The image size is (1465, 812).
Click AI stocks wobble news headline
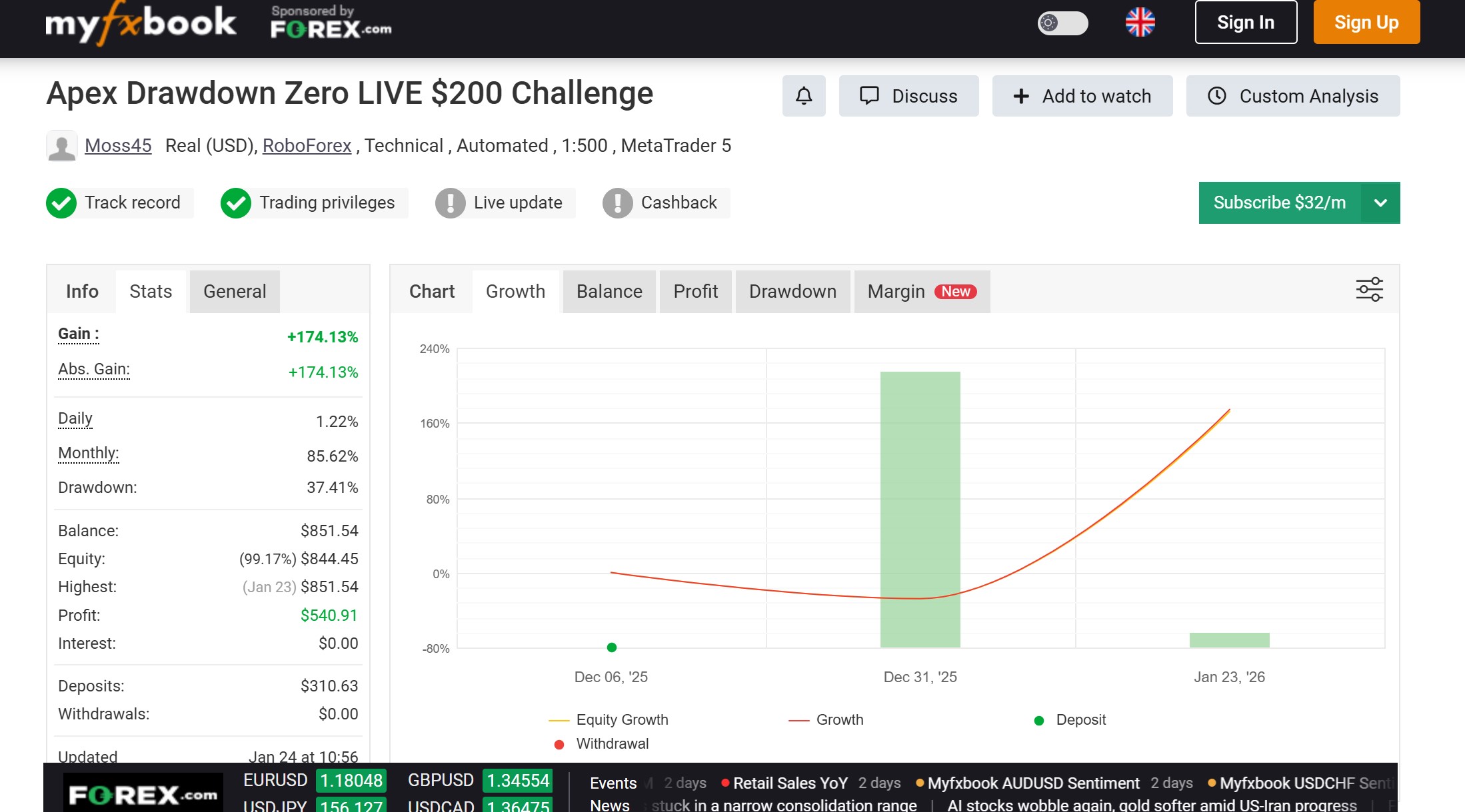pyautogui.click(x=1152, y=805)
